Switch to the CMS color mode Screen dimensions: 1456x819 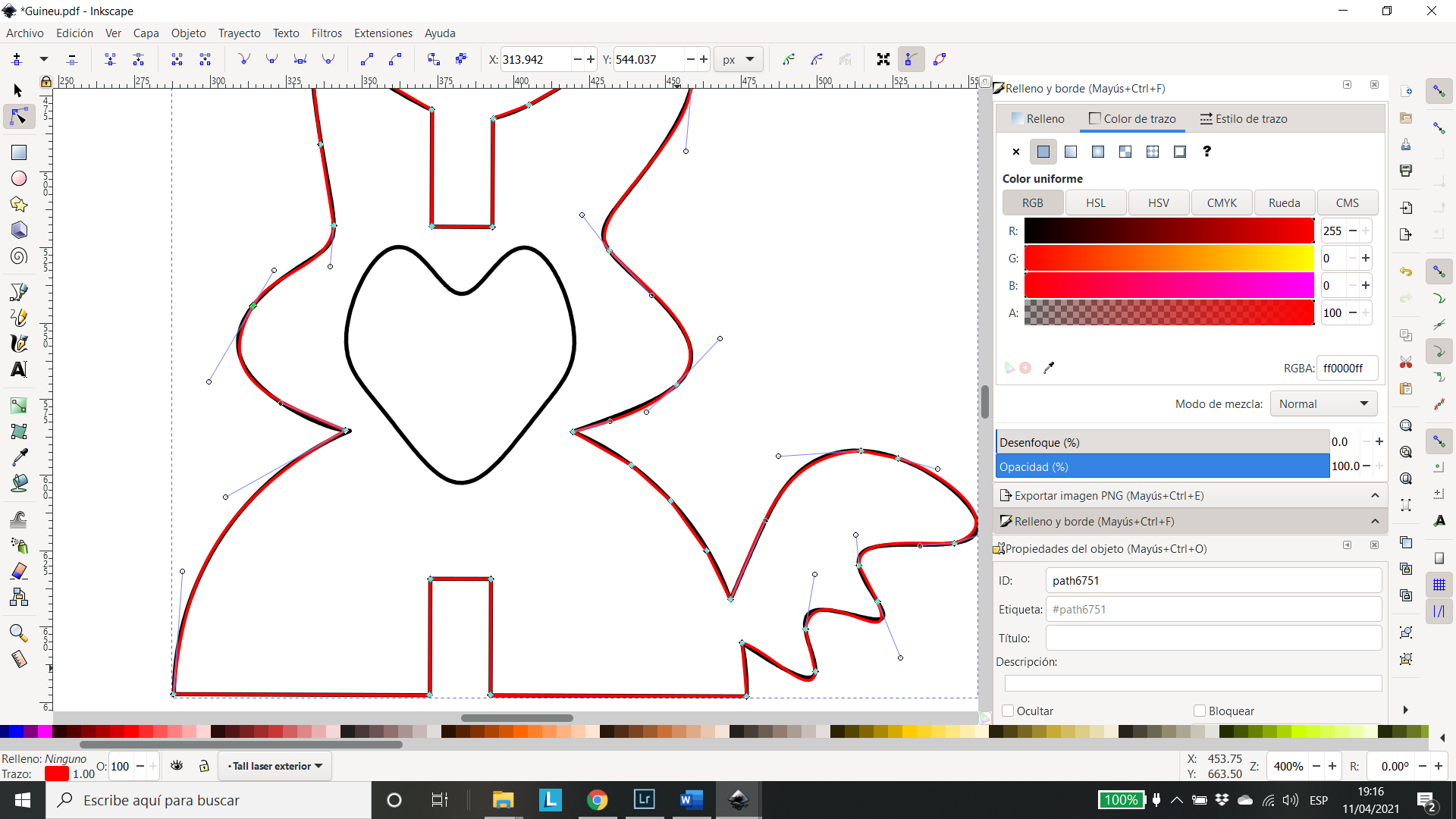click(x=1347, y=202)
